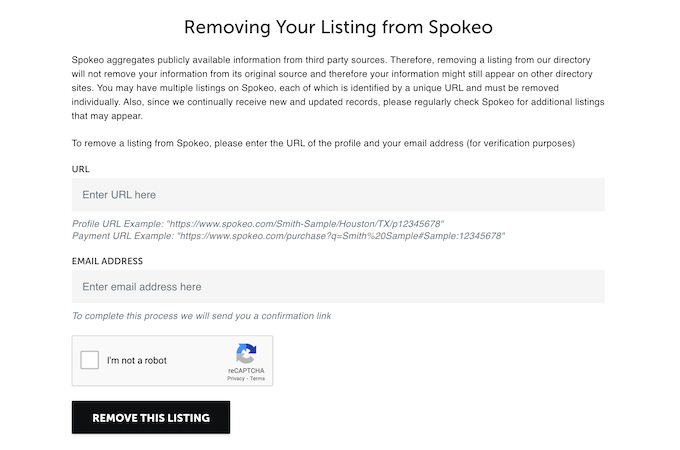The height and width of the screenshot is (450, 680).
Task: Click the Profile URL Example label text
Action: (118, 224)
